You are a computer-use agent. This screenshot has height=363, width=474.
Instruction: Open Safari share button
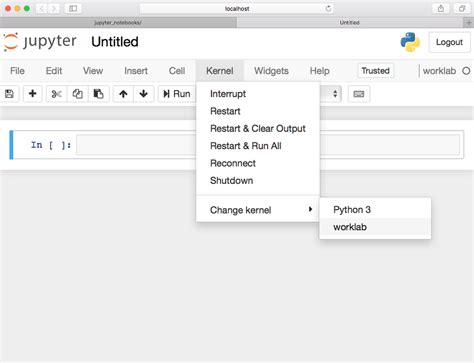[441, 8]
